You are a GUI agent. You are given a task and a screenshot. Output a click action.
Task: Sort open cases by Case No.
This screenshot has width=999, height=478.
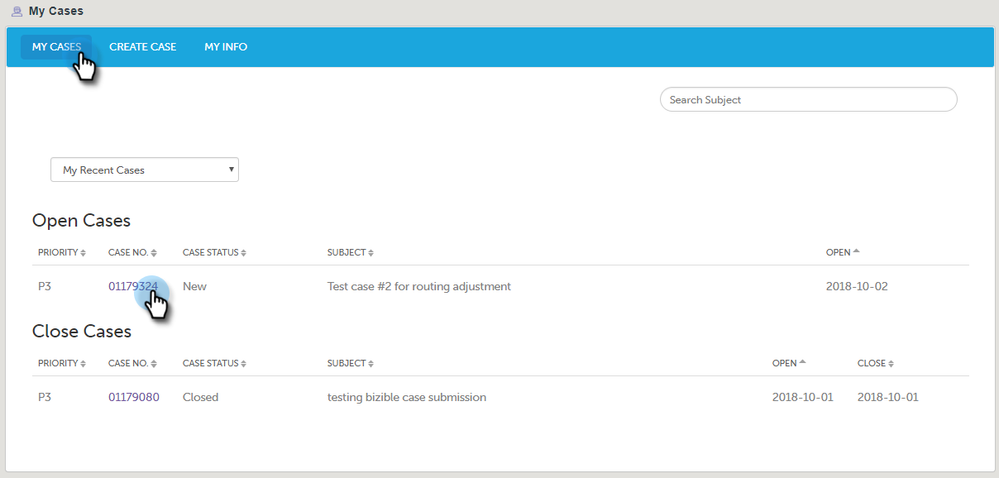click(132, 253)
